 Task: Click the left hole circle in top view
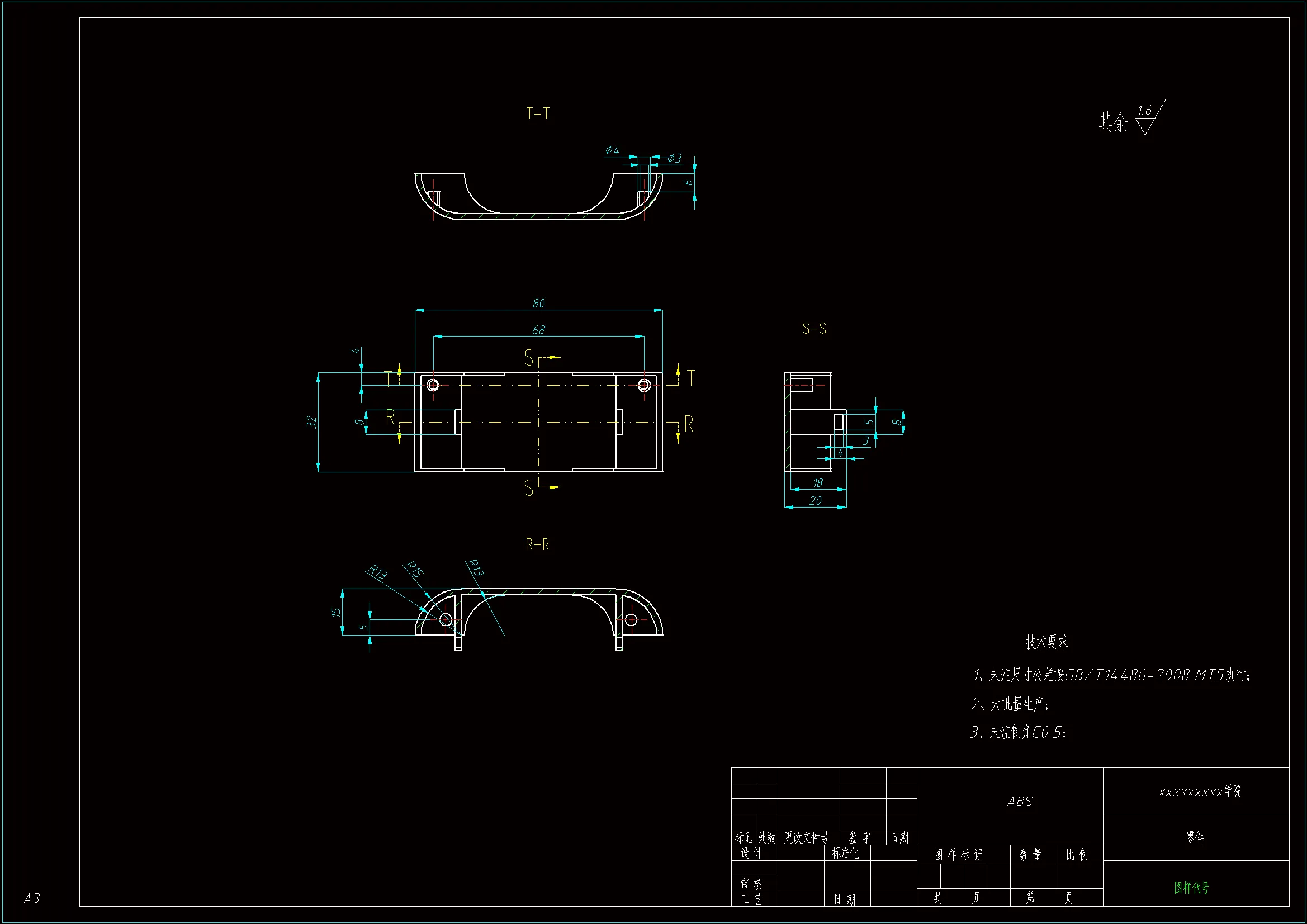[x=433, y=386]
